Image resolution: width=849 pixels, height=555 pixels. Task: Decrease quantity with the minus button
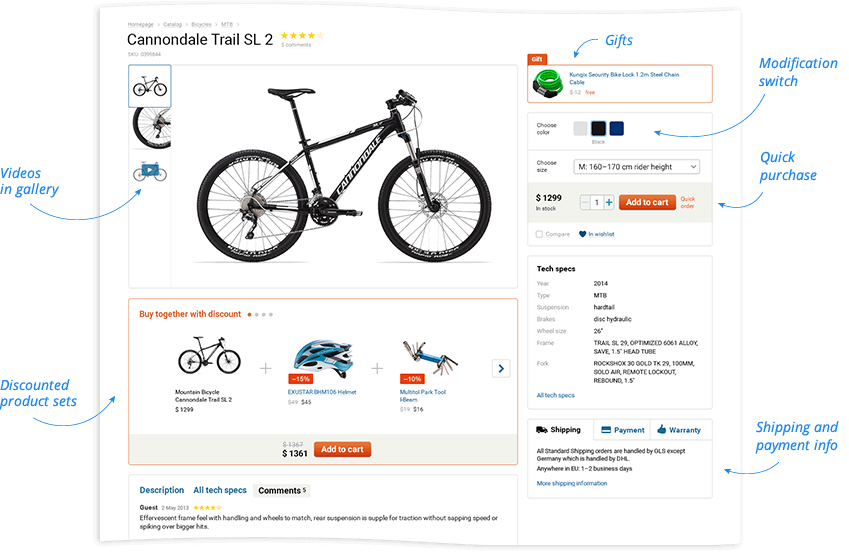(x=586, y=202)
